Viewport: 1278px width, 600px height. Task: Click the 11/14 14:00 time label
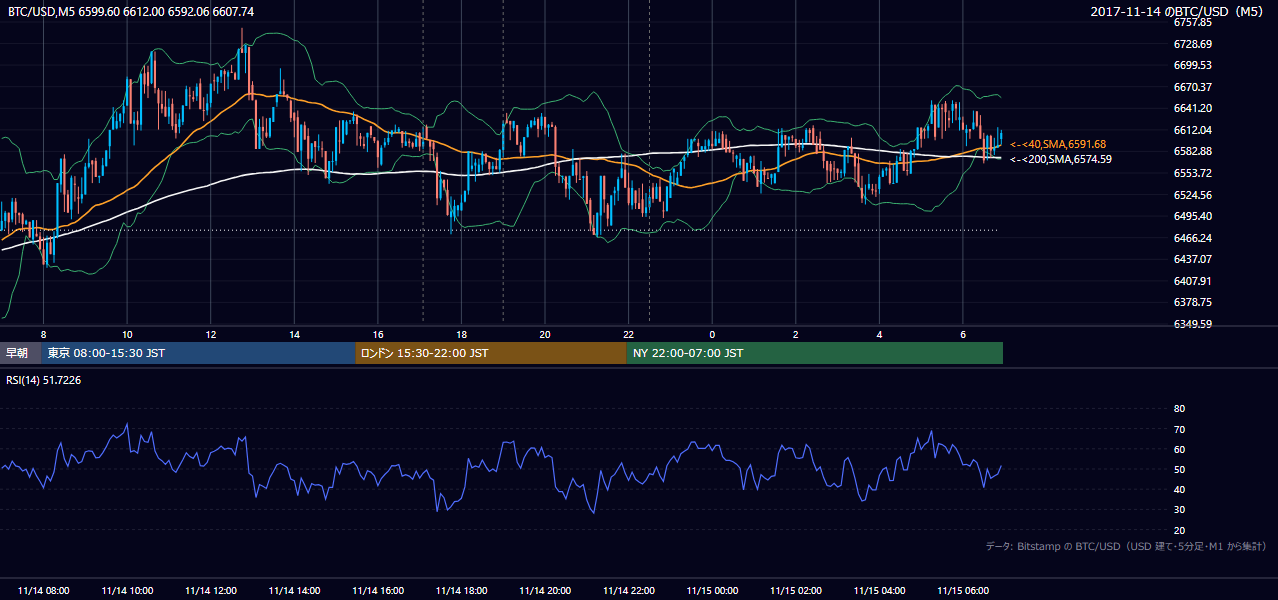[294, 591]
